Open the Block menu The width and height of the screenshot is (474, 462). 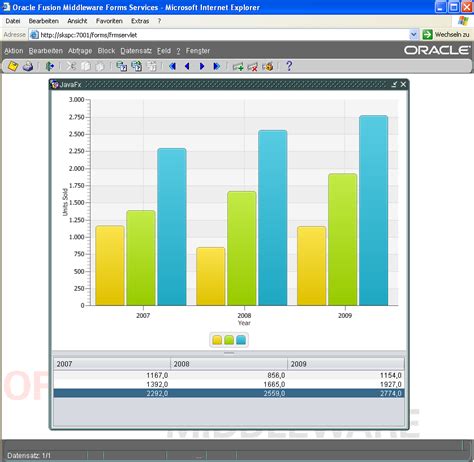point(106,51)
